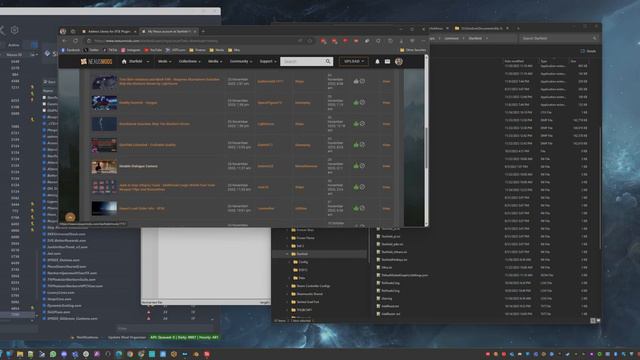The width and height of the screenshot is (640, 360).
Task: Click the Instagram bookmark in favorites bar
Action: click(x=131, y=50)
